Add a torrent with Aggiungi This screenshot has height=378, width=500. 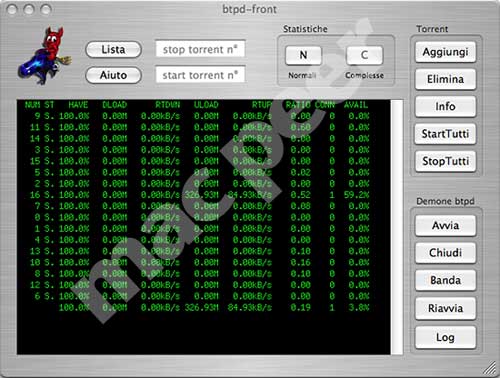(x=445, y=52)
